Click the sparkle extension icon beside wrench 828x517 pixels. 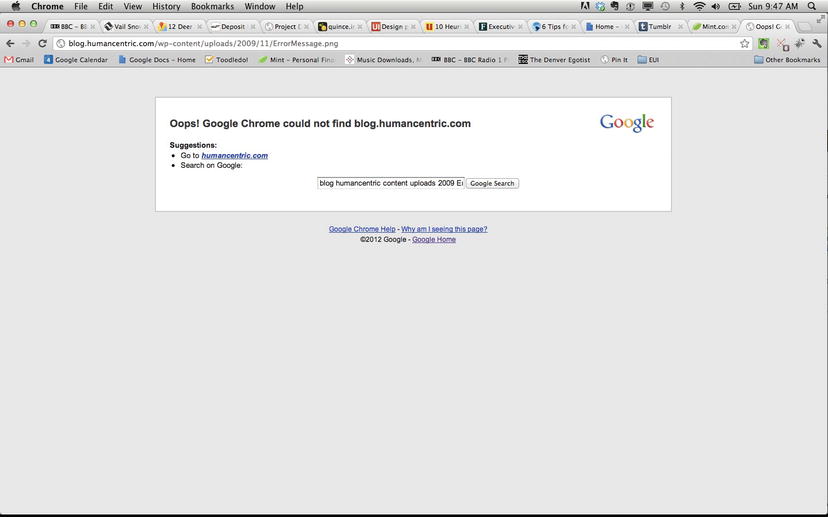pyautogui.click(x=799, y=43)
